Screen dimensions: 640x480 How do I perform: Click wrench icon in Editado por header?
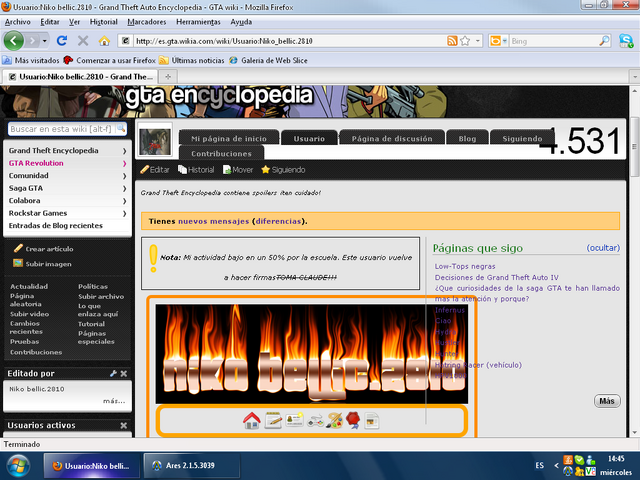click(113, 373)
